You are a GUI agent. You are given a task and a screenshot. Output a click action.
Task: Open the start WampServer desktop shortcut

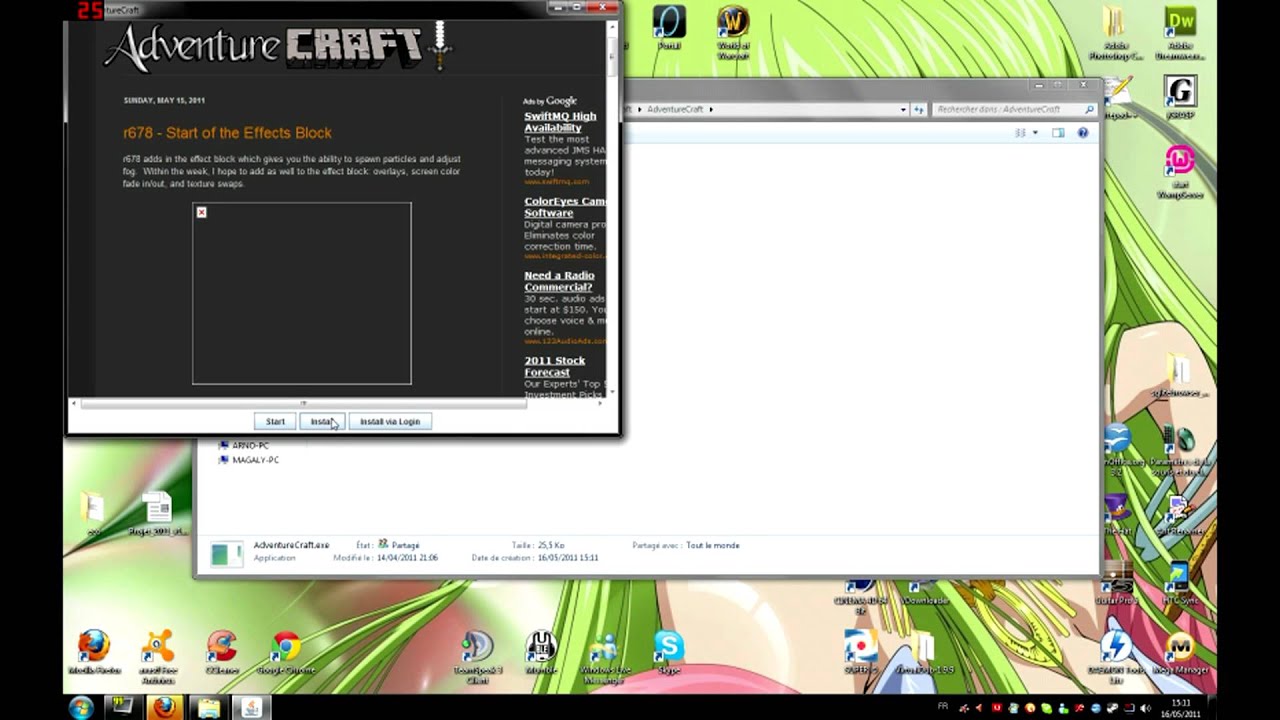1180,172
